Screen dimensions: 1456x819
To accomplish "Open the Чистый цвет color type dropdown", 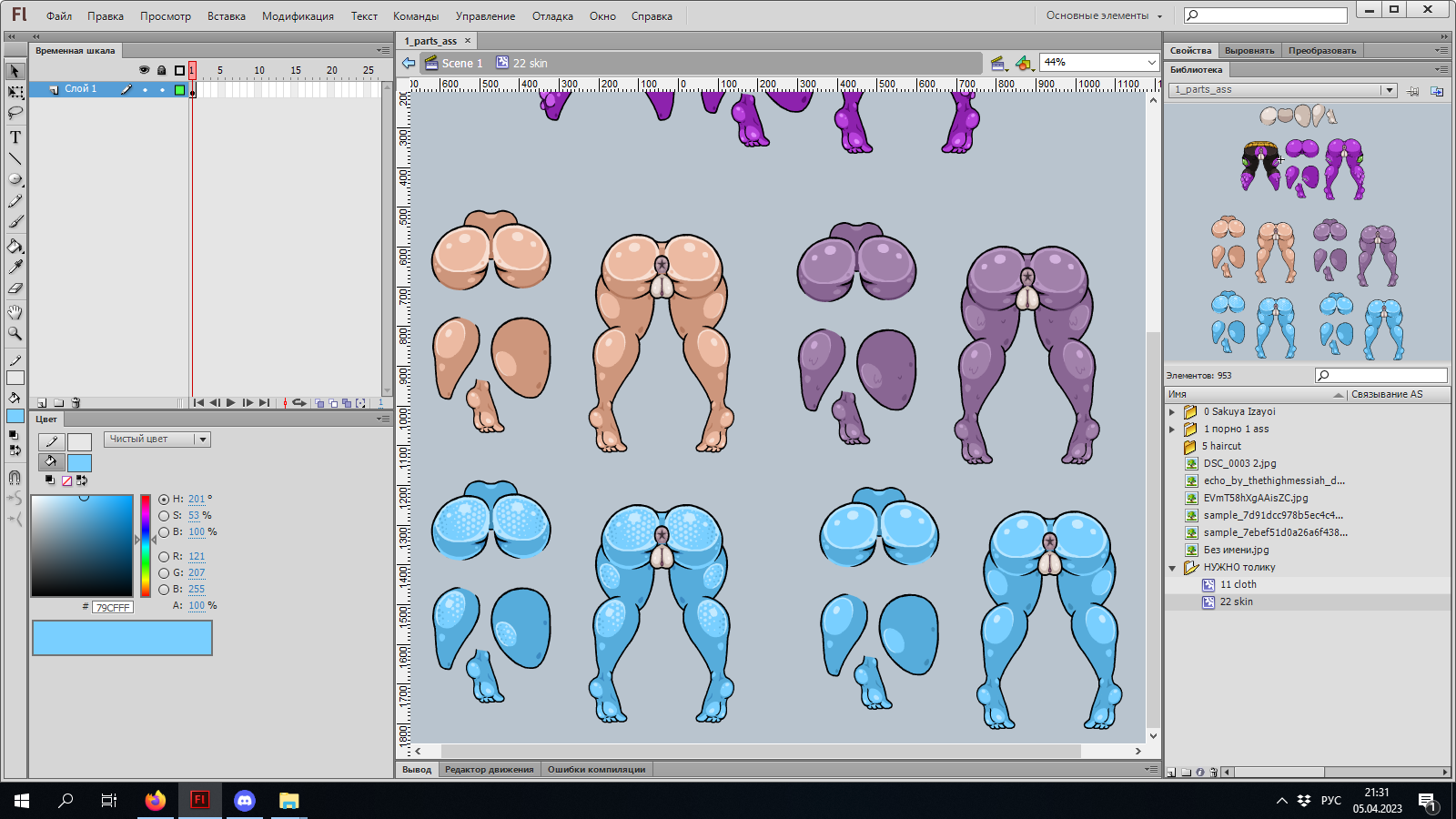I will (157, 440).
